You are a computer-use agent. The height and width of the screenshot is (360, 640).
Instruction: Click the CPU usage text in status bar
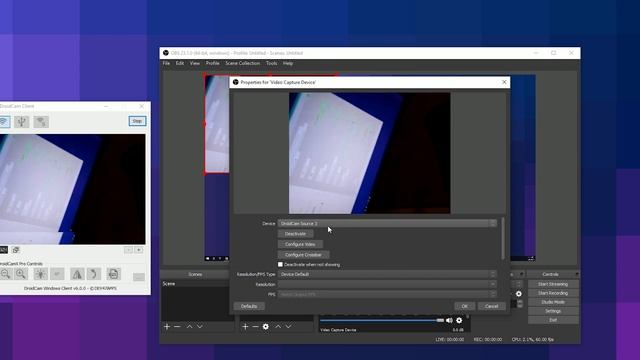[533, 340]
